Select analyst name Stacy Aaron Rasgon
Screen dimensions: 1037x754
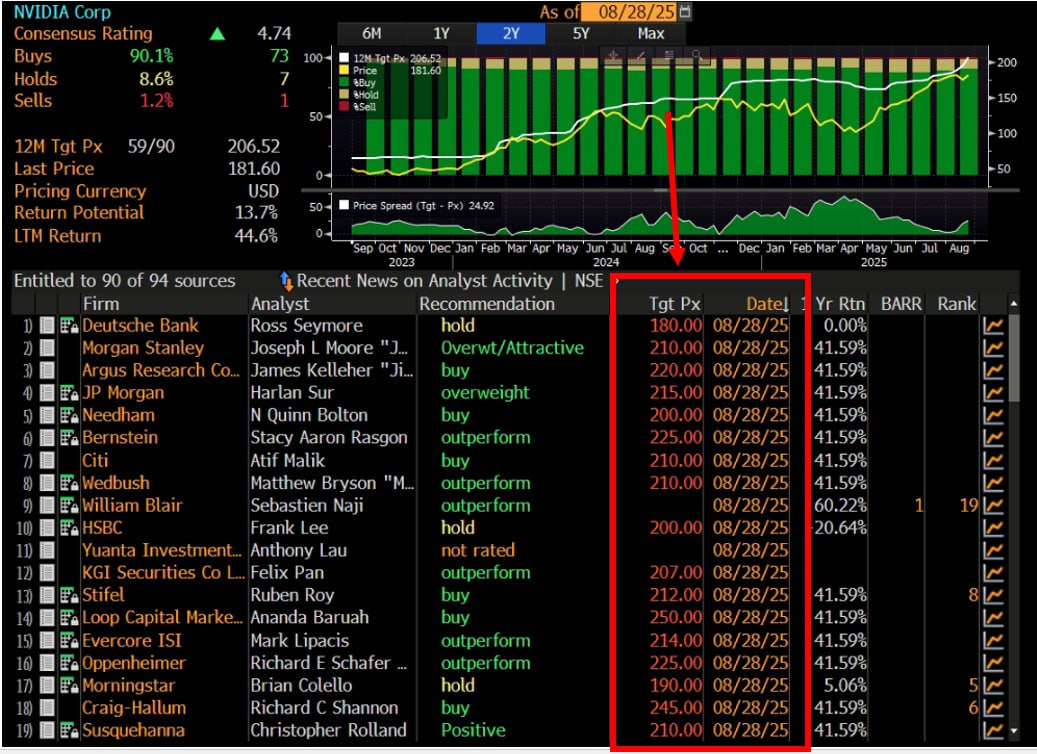(329, 438)
